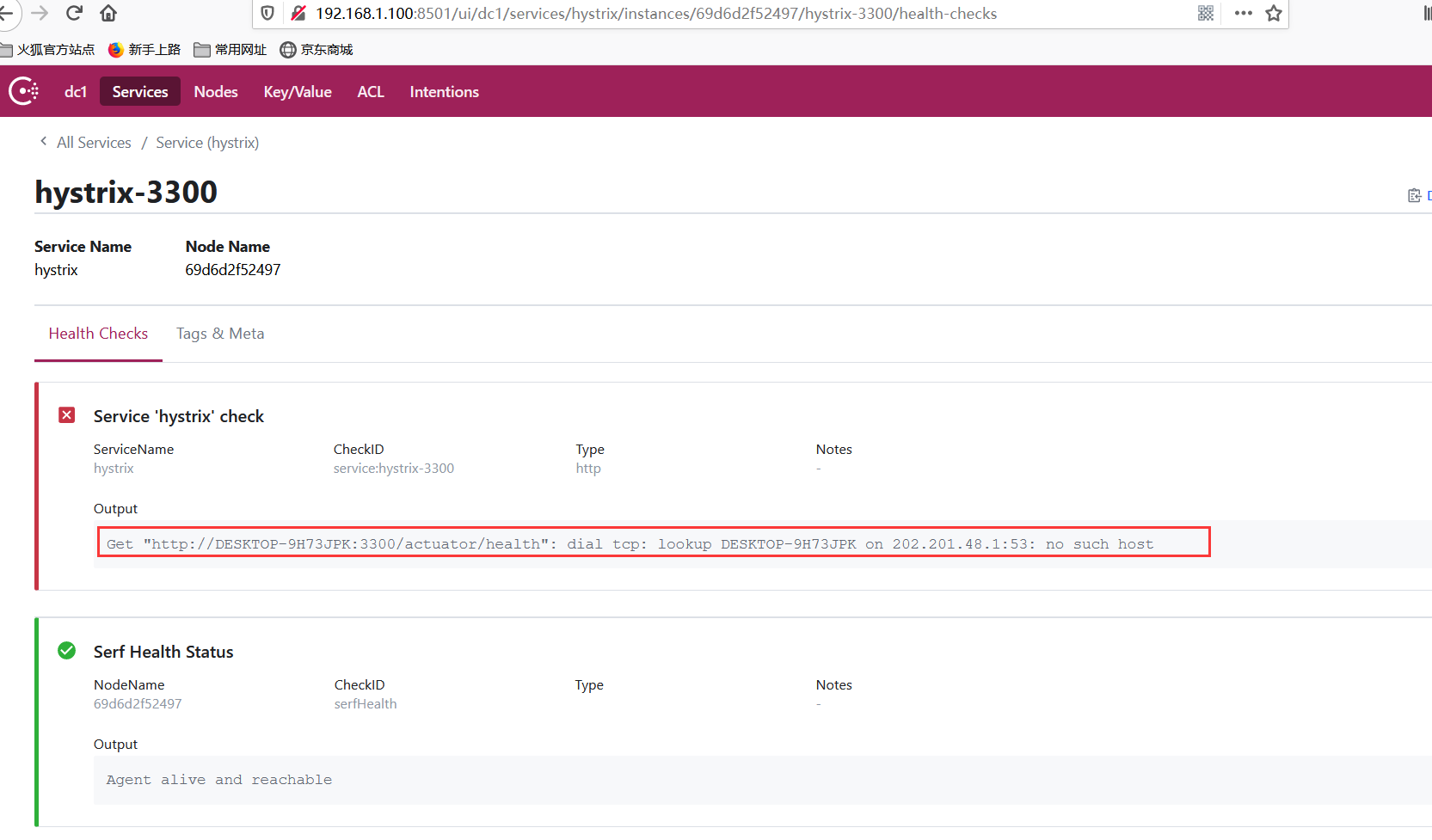1432x840 pixels.
Task: Reload the page with the refresh icon
Action: 74,13
